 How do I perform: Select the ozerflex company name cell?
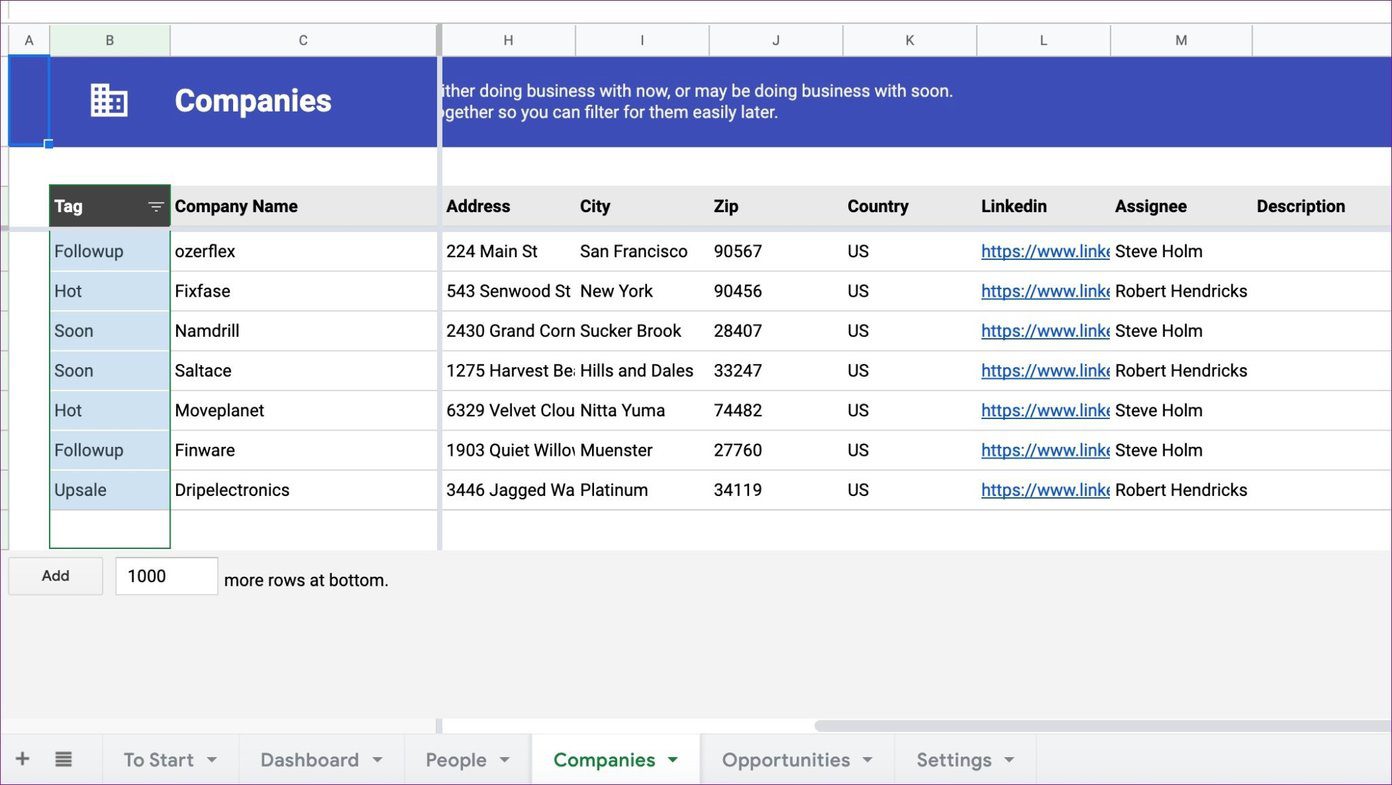click(x=304, y=251)
